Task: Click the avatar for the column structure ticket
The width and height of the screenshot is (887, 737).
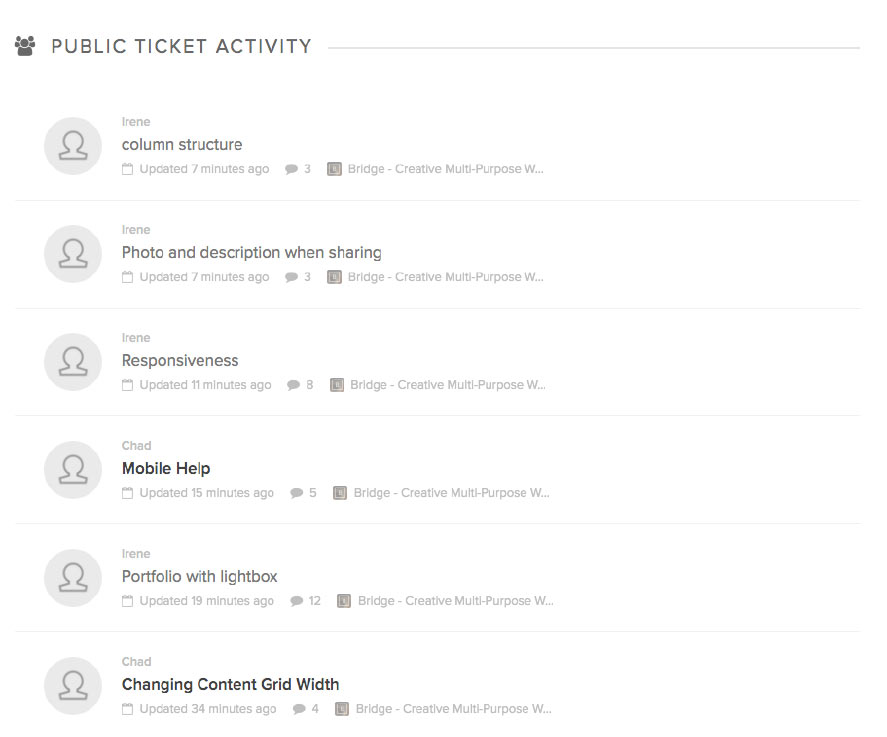Action: (x=73, y=146)
